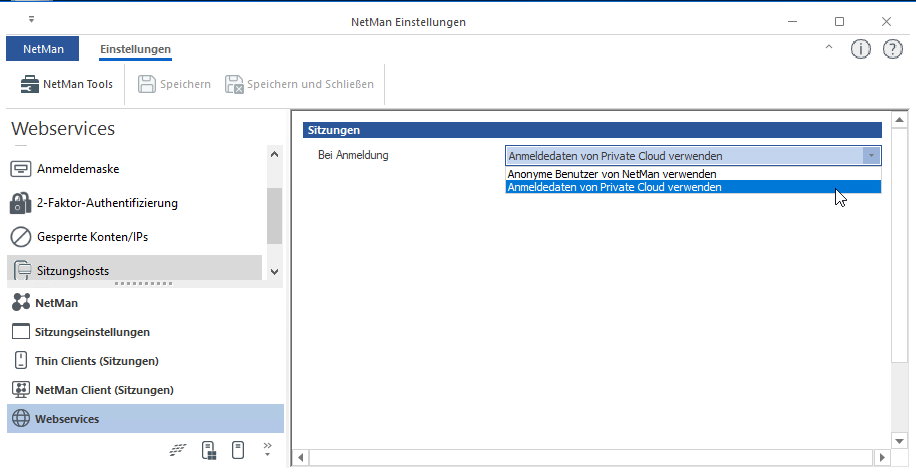The image size is (916, 474).
Task: Click up arrow on the Webservices list scrollbar
Action: 275,154
